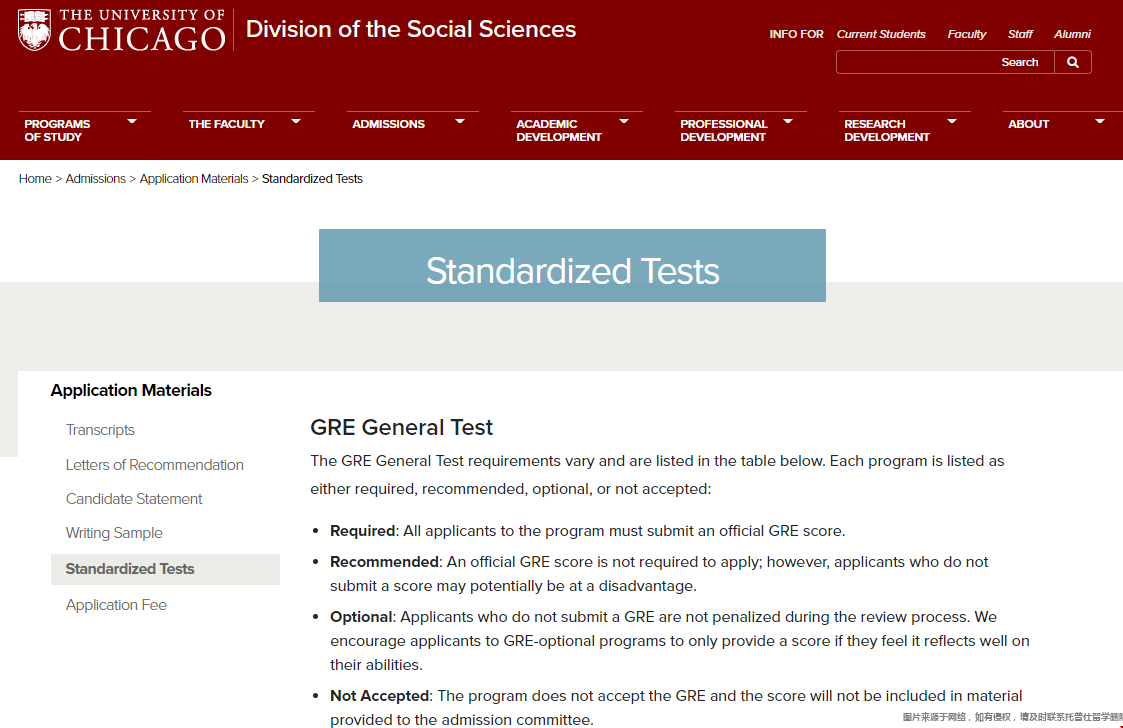
Task: Click the GRE General Test heading
Action: pos(401,428)
